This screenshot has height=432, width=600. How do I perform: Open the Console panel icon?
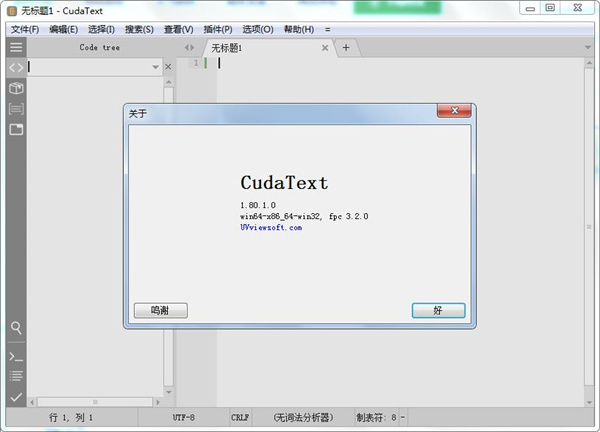pos(16,357)
